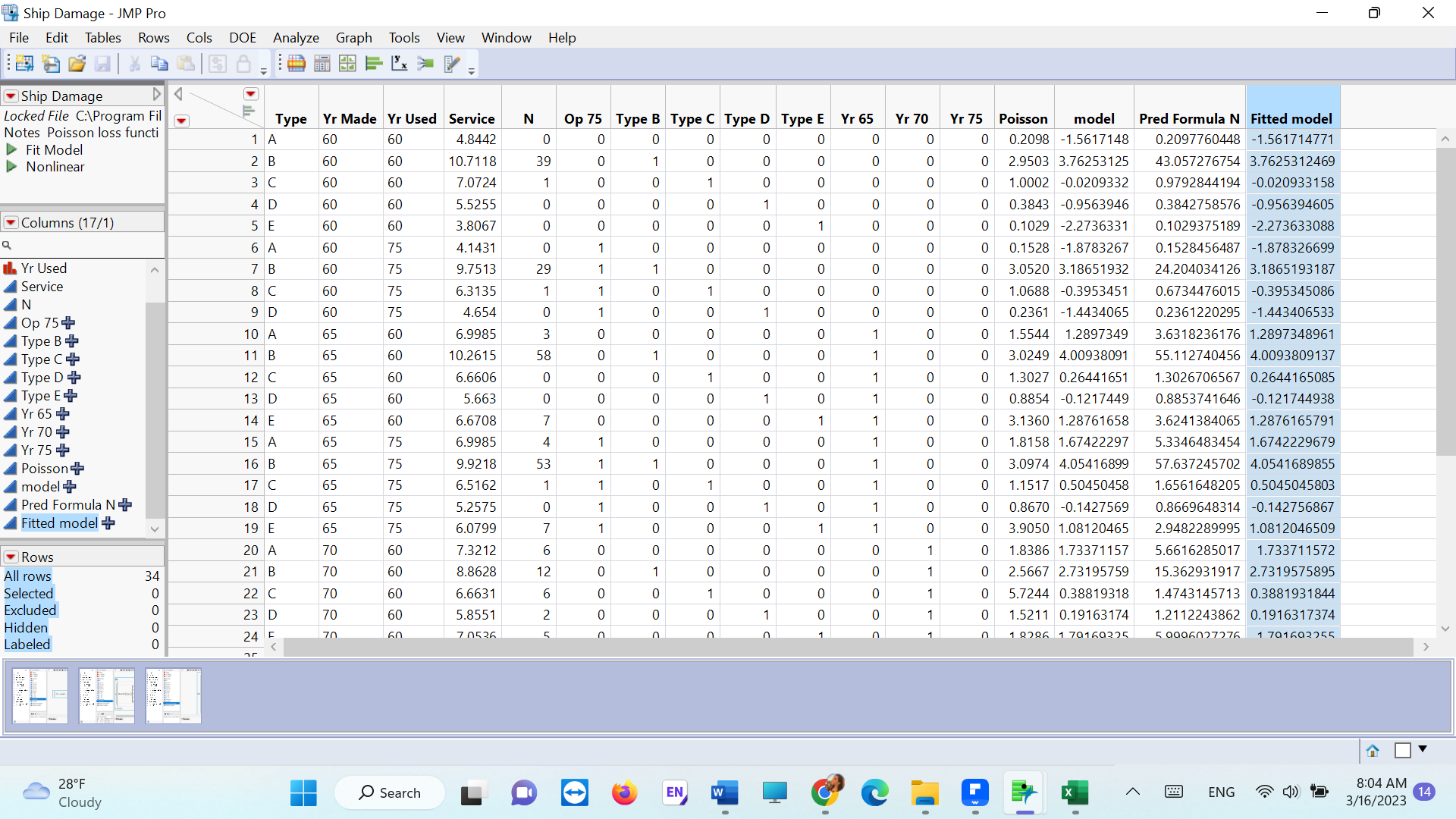The image size is (1456, 819).
Task: Open the Columns panel red triangle menu
Action: [x=11, y=223]
